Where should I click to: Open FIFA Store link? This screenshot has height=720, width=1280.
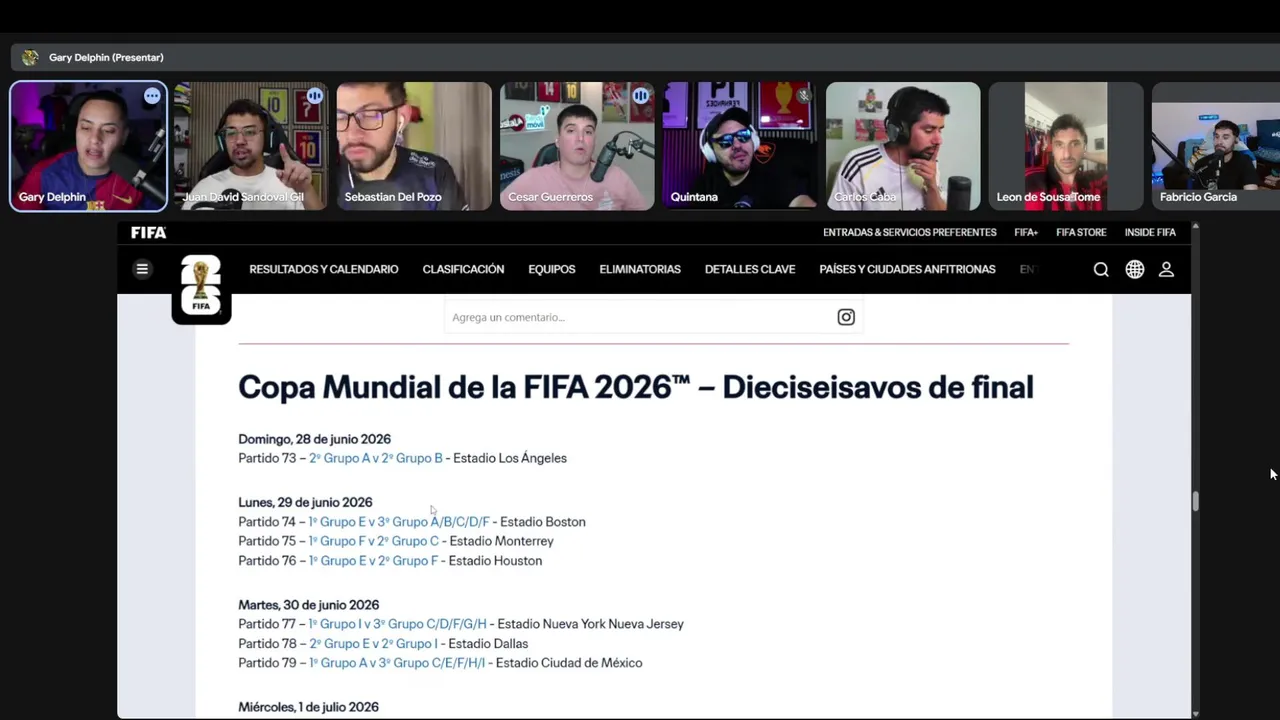(x=1081, y=232)
